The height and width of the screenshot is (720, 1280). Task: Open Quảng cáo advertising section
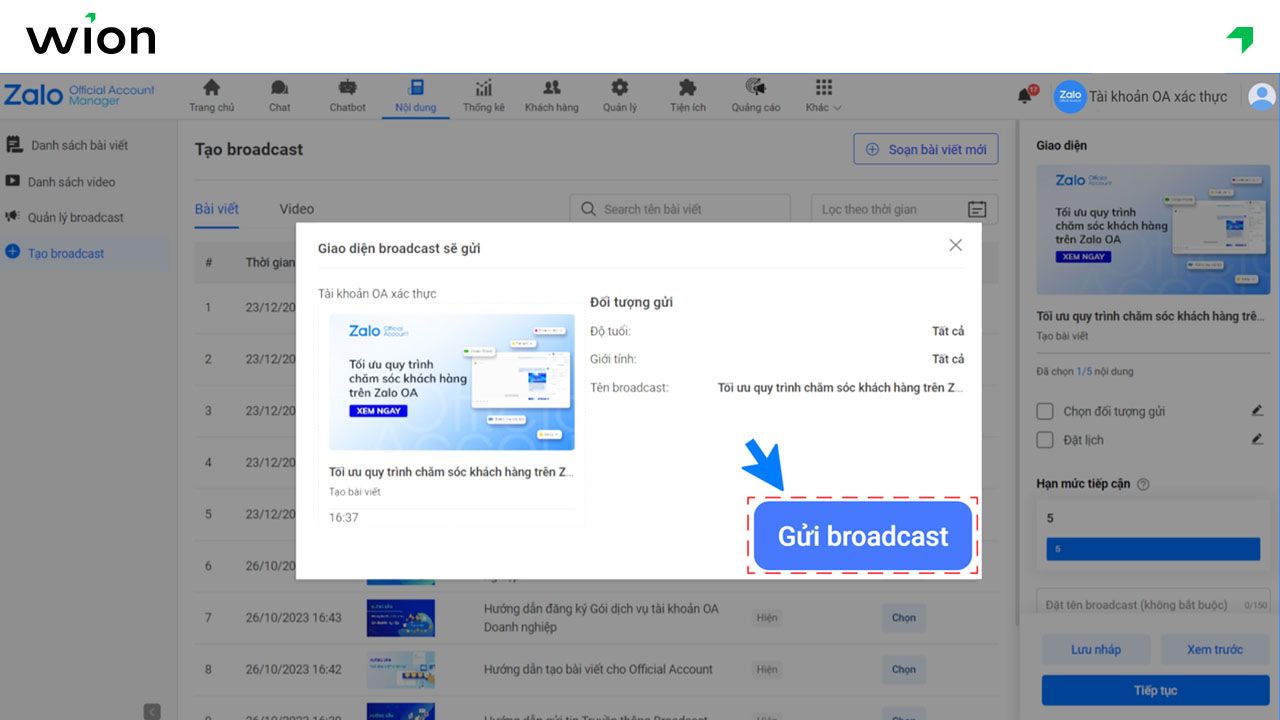[x=755, y=95]
